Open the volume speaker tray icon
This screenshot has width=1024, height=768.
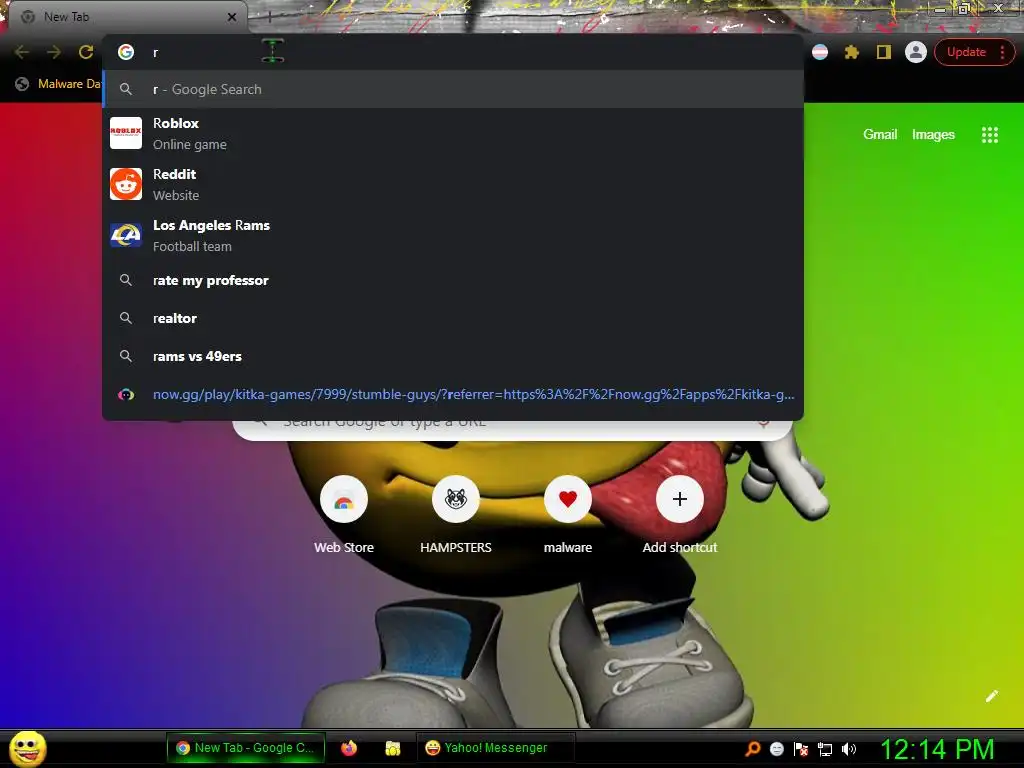coord(849,748)
